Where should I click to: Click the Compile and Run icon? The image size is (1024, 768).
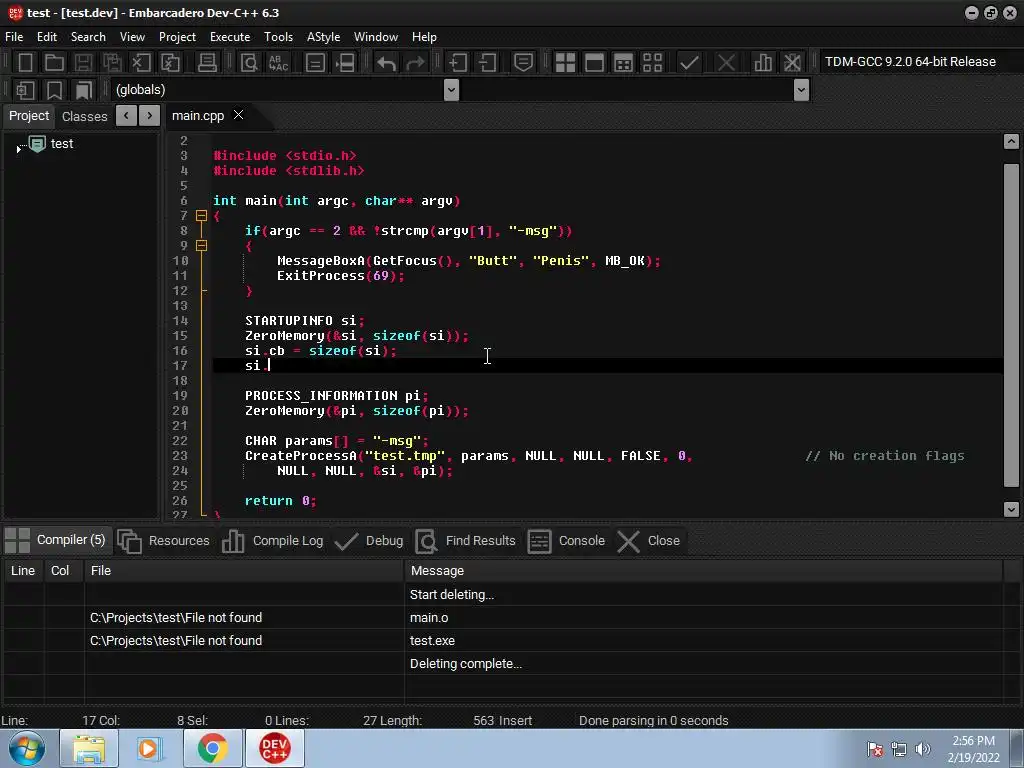point(624,62)
